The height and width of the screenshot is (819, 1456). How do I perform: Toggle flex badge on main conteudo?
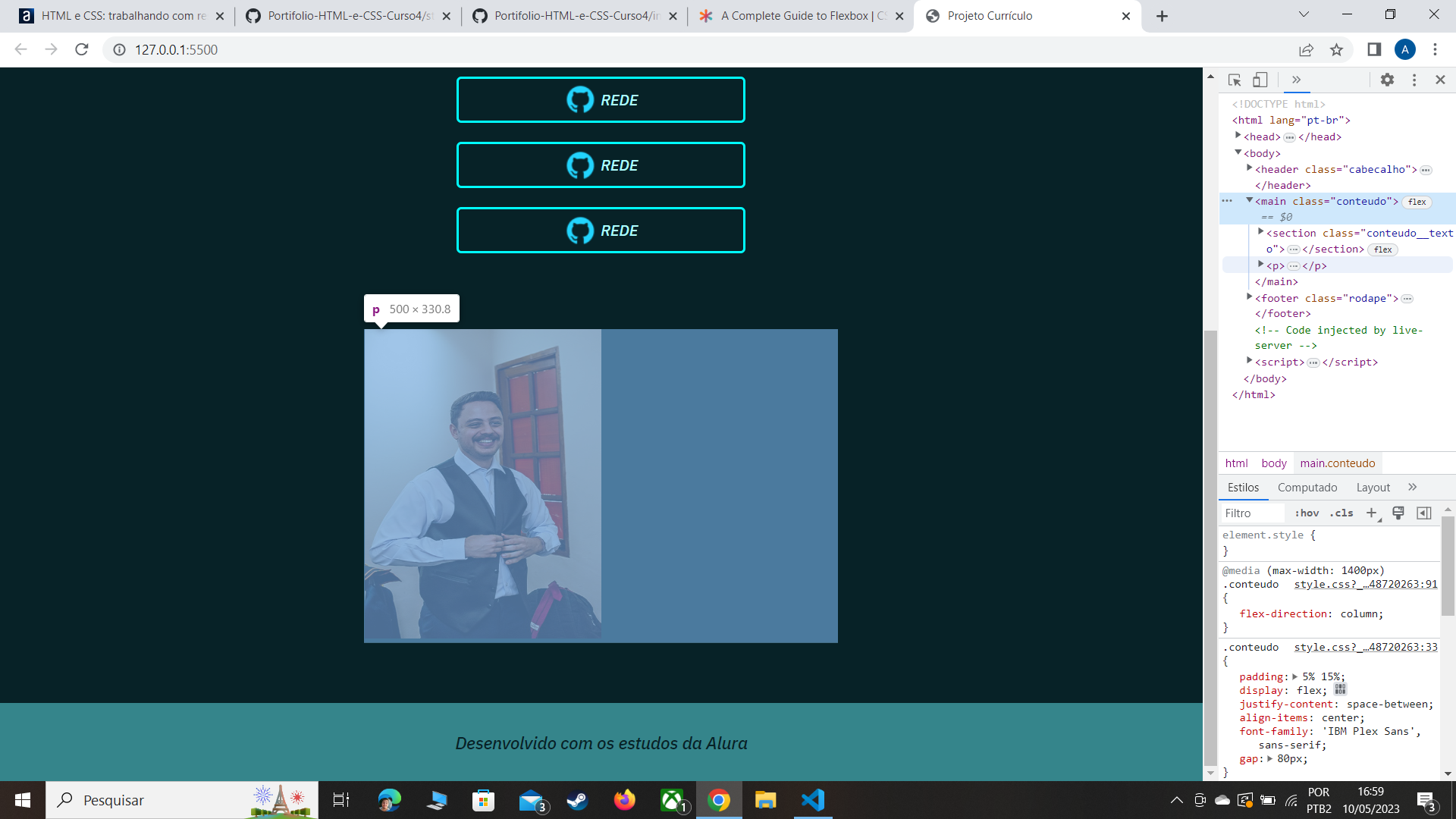[x=1417, y=202]
